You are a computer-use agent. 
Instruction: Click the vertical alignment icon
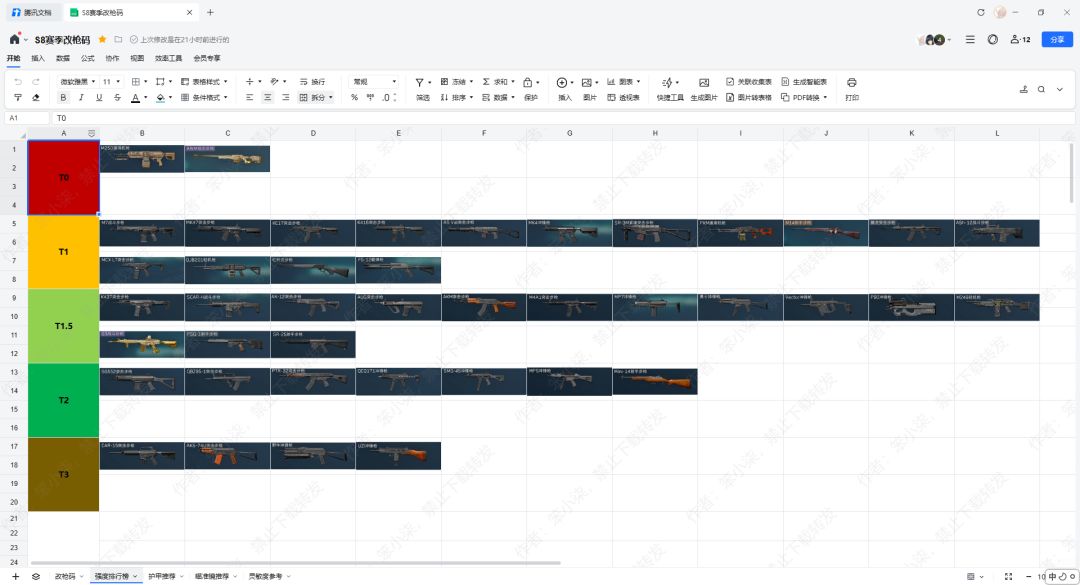coord(252,81)
